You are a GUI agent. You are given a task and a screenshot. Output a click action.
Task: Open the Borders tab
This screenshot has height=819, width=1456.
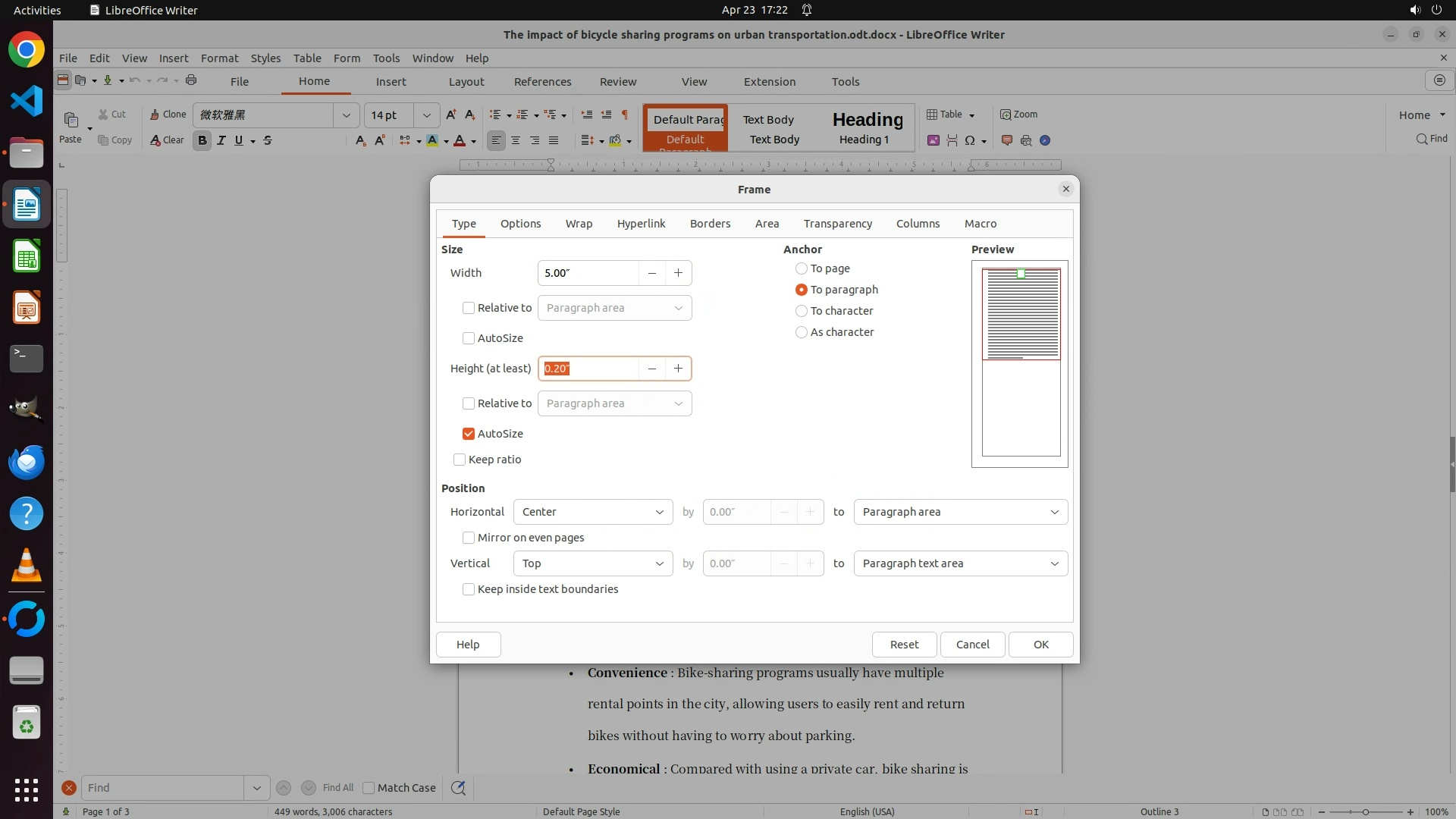(x=710, y=224)
